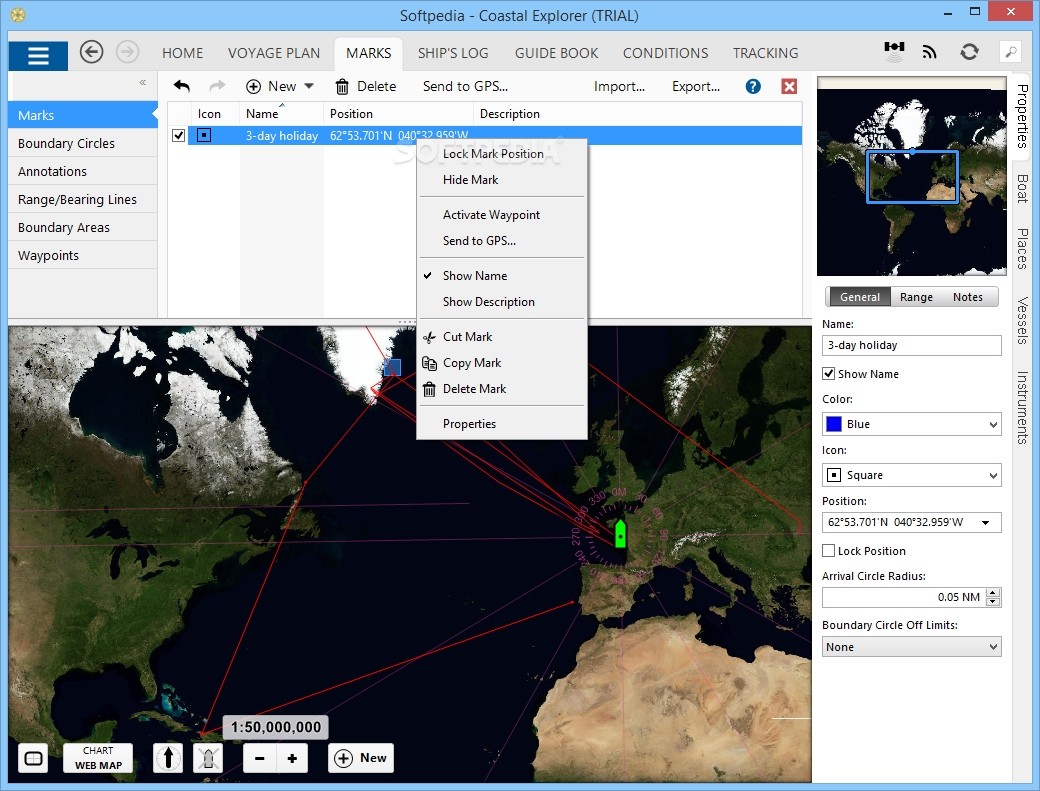This screenshot has height=791, width=1040.
Task: Increase Arrival Circle Radius with up stepper
Action: coord(993,593)
